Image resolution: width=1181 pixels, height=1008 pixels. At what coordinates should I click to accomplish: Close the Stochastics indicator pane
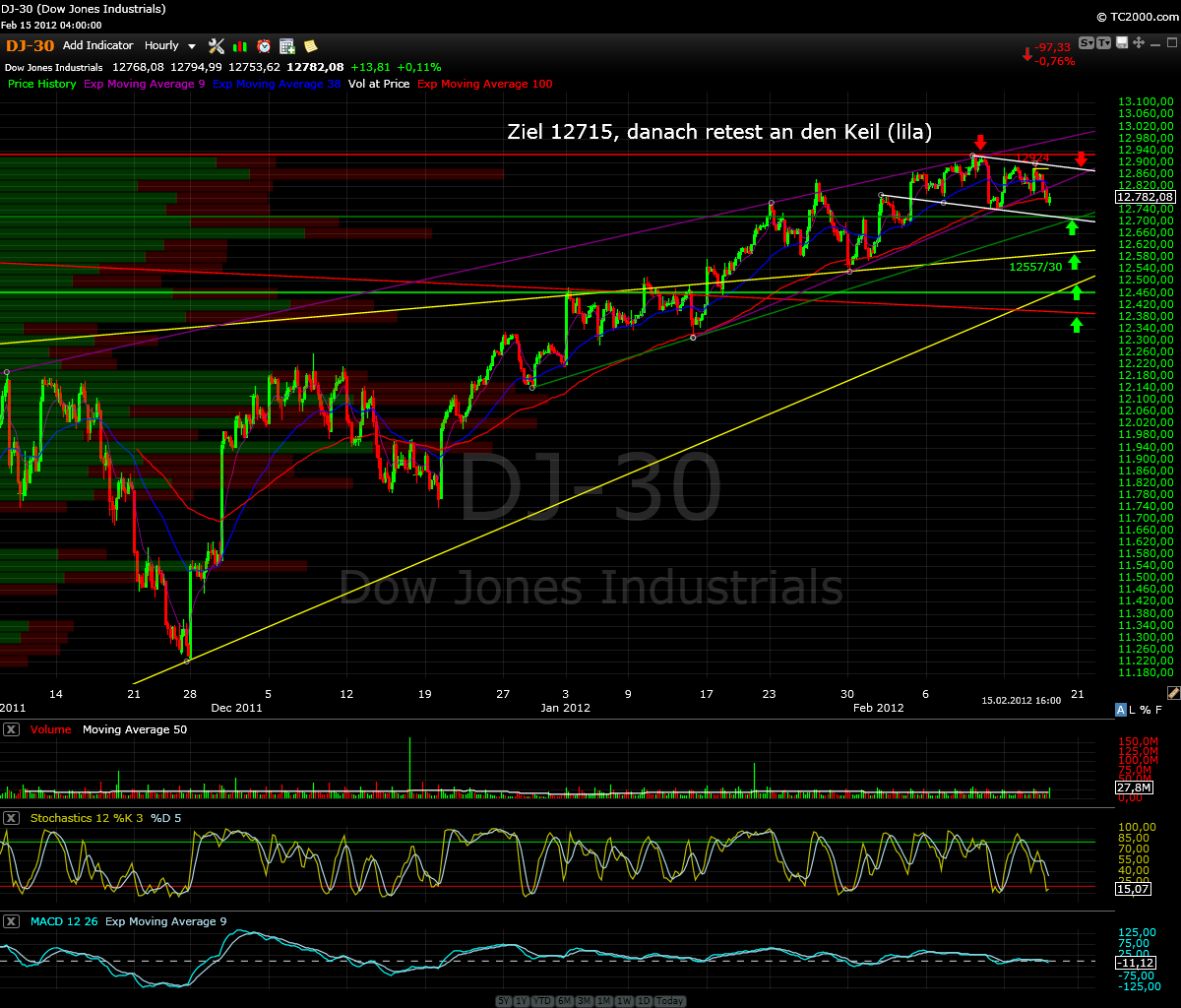click(x=12, y=818)
